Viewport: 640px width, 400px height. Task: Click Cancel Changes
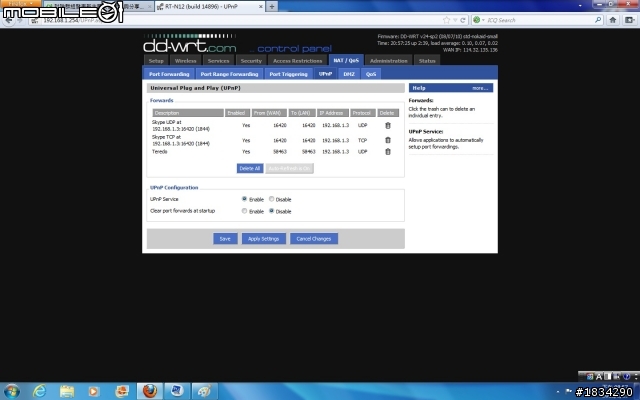(314, 239)
